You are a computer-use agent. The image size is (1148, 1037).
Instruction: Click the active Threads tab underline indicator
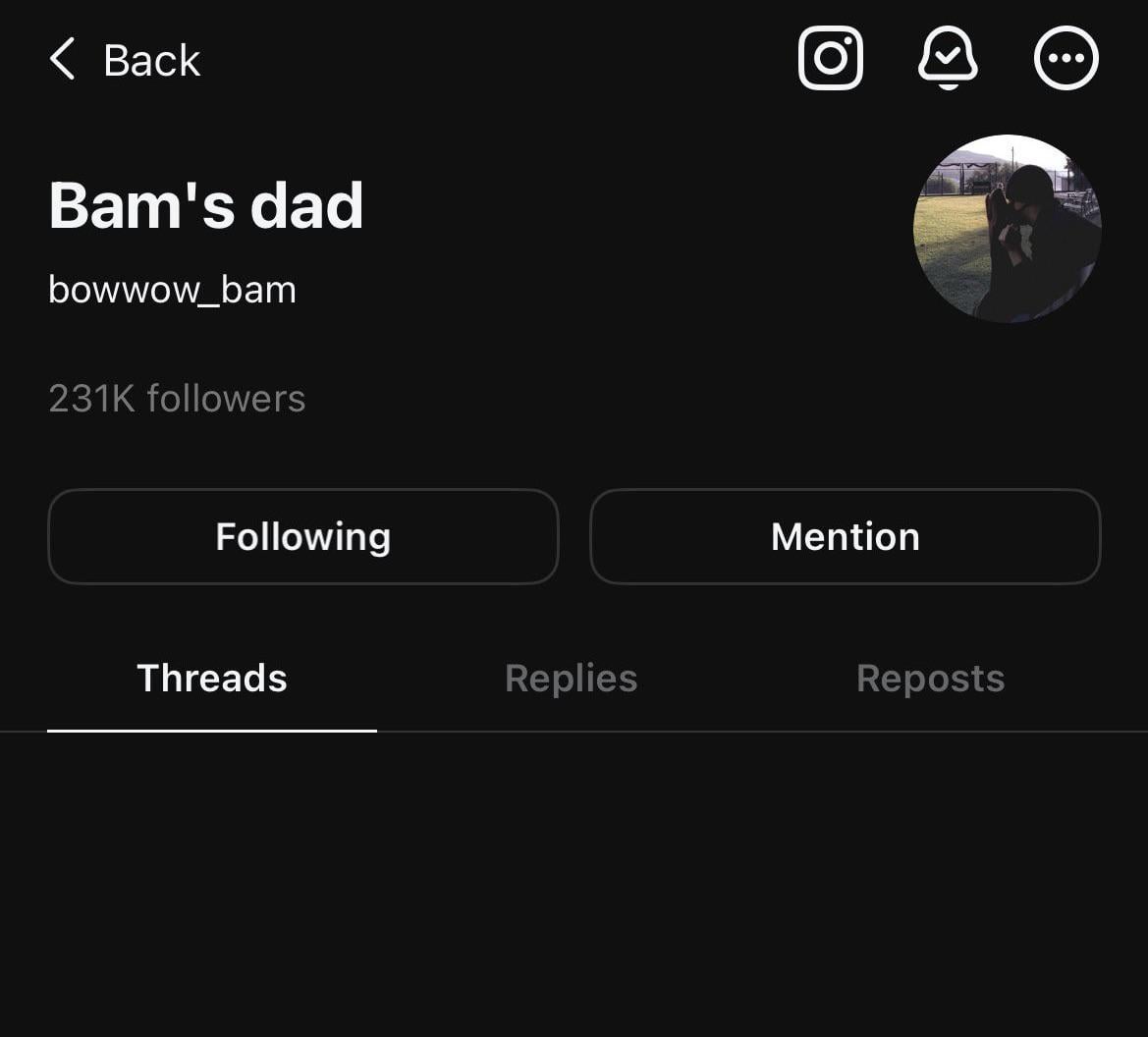click(212, 731)
